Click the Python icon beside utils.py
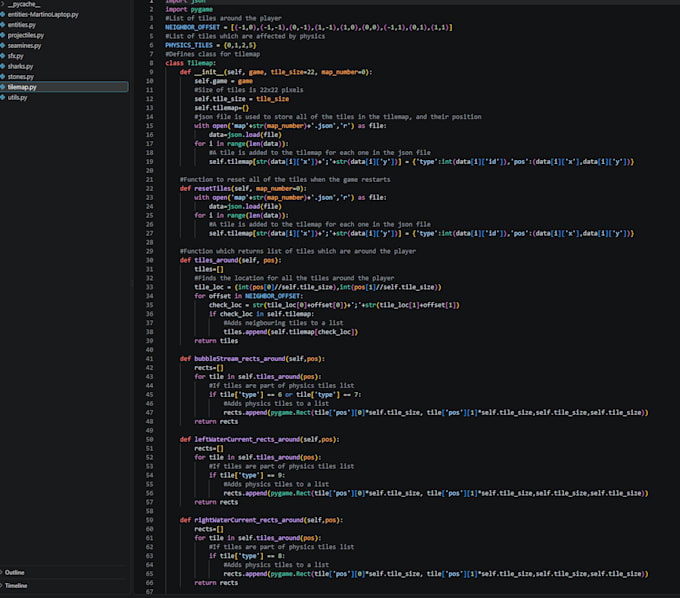 click(3, 98)
